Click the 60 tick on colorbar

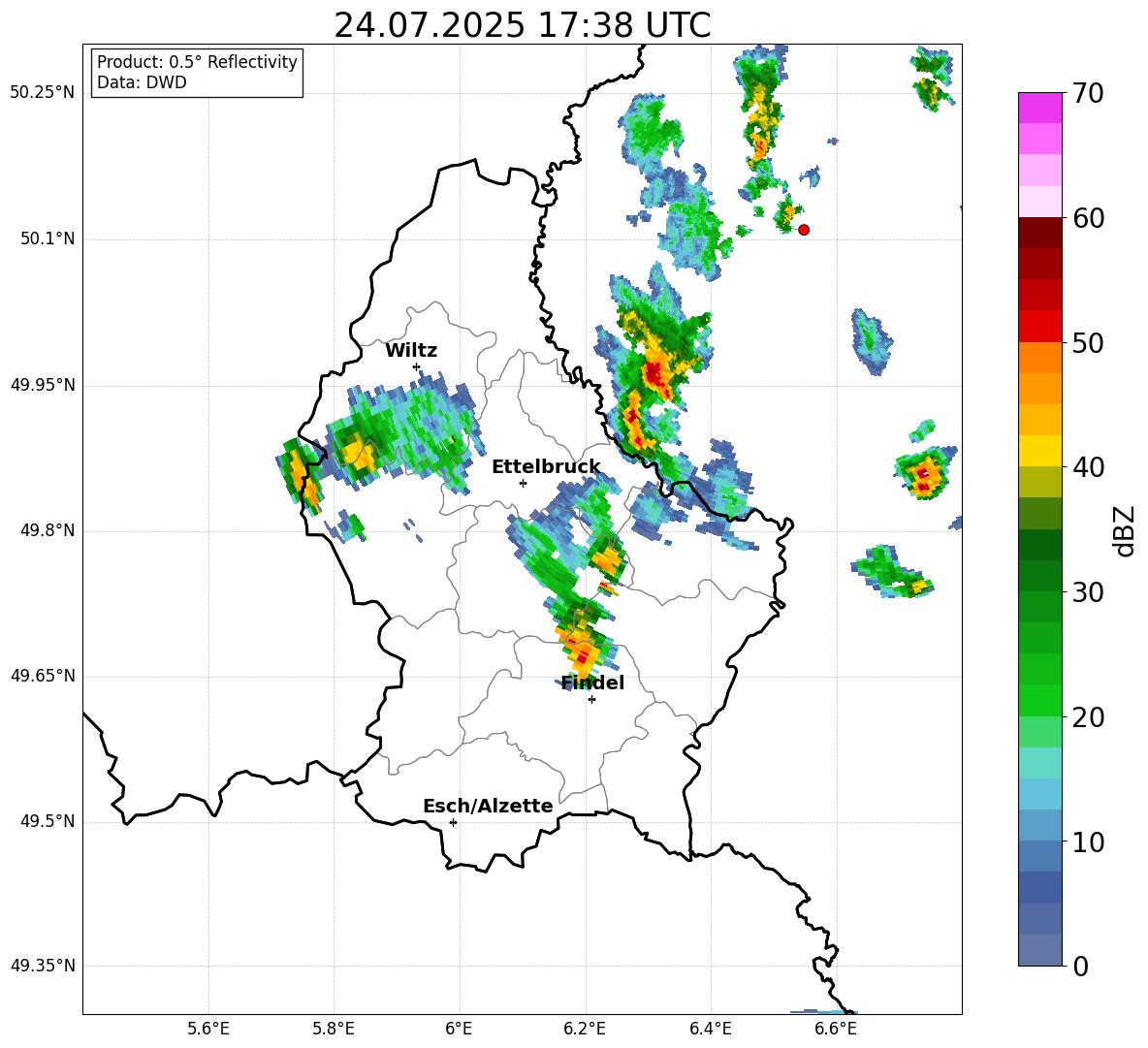tap(1088, 218)
